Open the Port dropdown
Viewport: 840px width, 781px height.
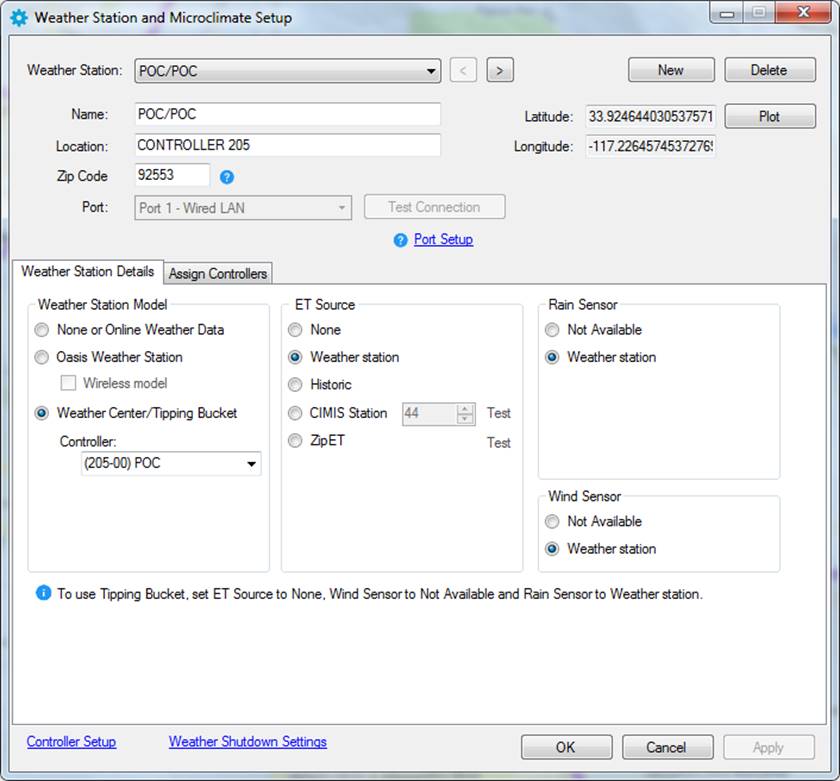[243, 208]
